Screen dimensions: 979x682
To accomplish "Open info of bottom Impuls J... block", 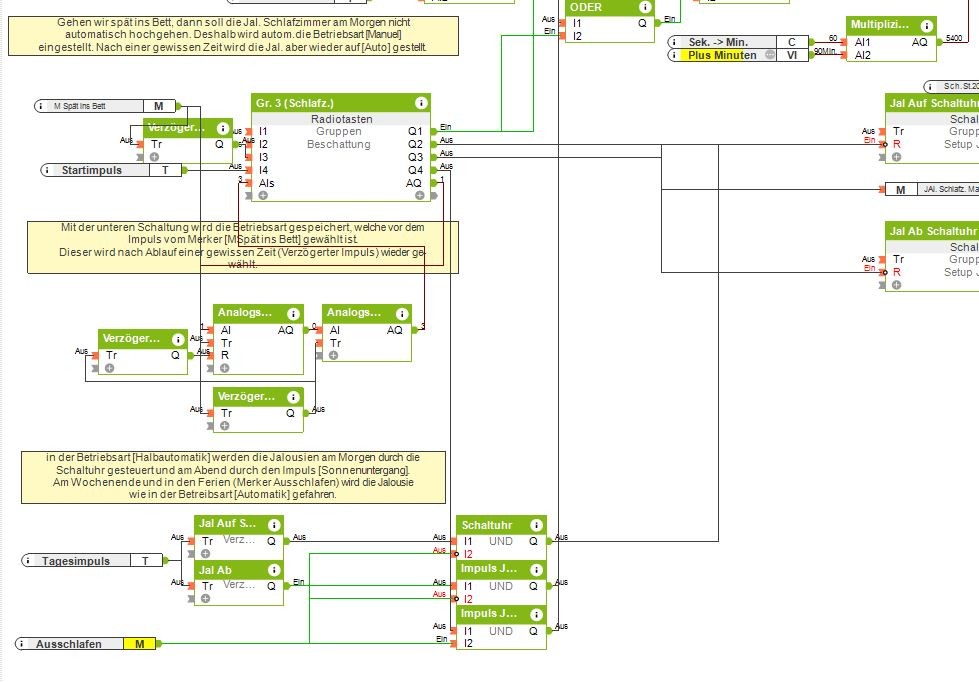I will click(536, 615).
